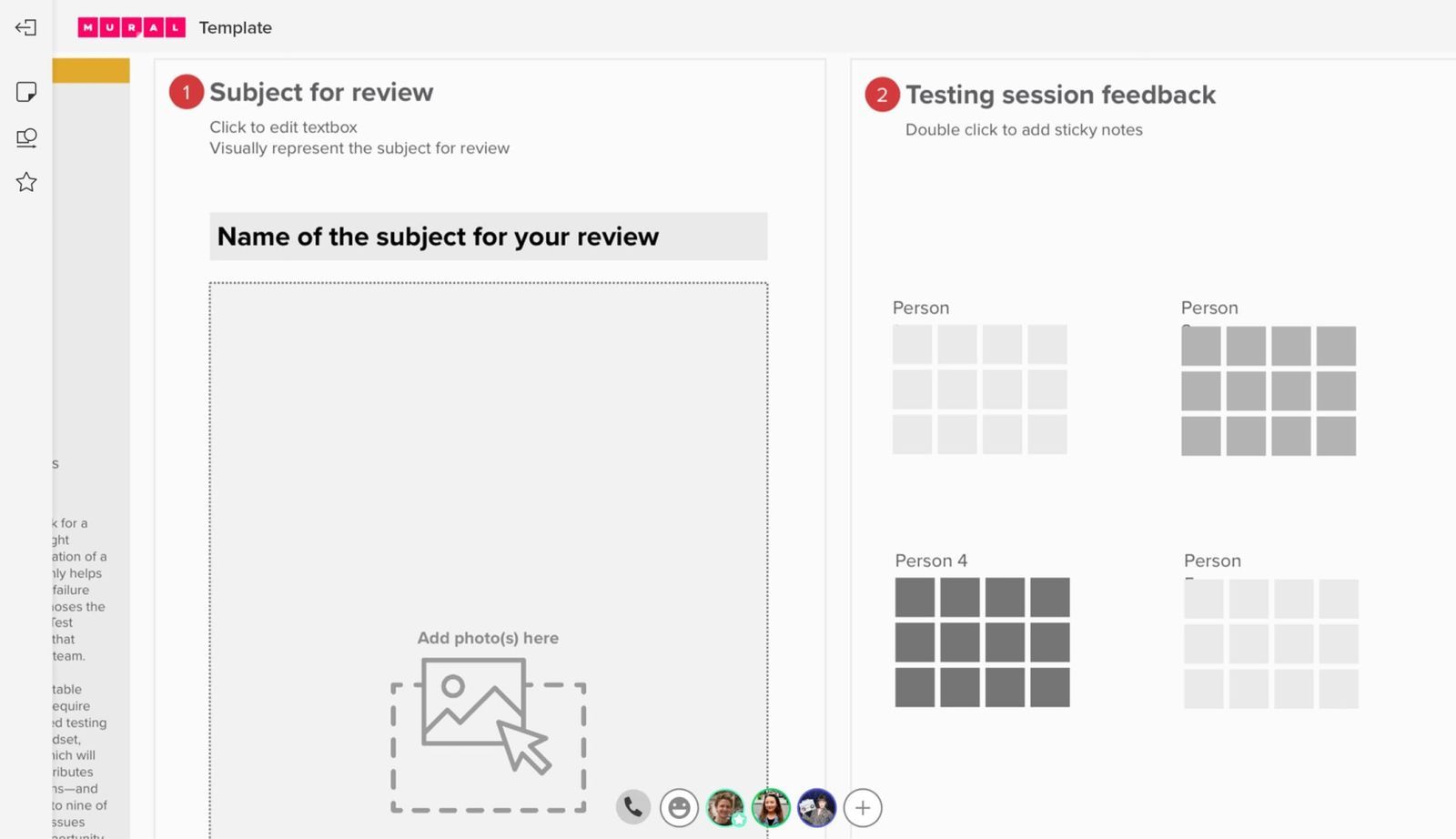Click the Testing session feedback heading
1456x839 pixels.
tap(1060, 95)
